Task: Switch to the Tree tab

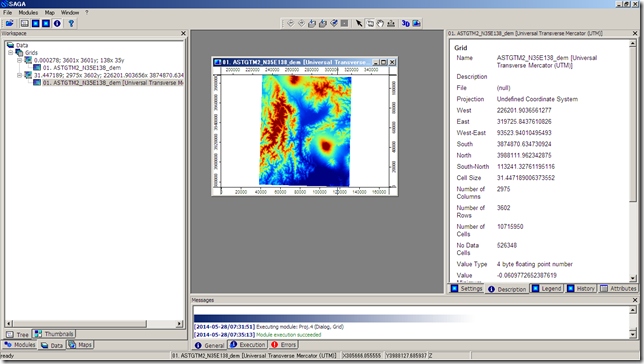Action: coord(18,334)
